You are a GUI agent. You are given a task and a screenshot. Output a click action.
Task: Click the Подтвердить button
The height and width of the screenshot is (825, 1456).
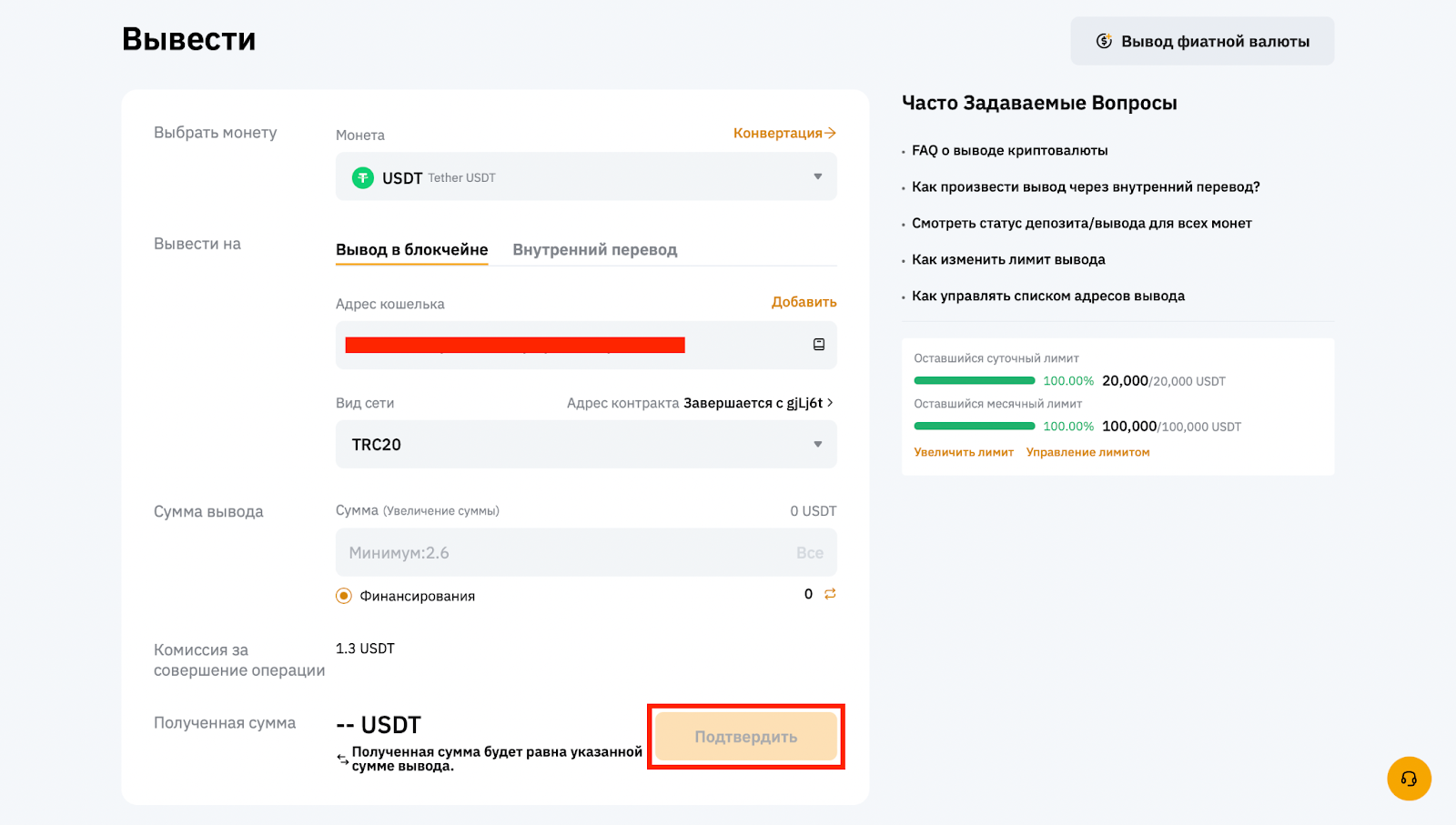(746, 737)
